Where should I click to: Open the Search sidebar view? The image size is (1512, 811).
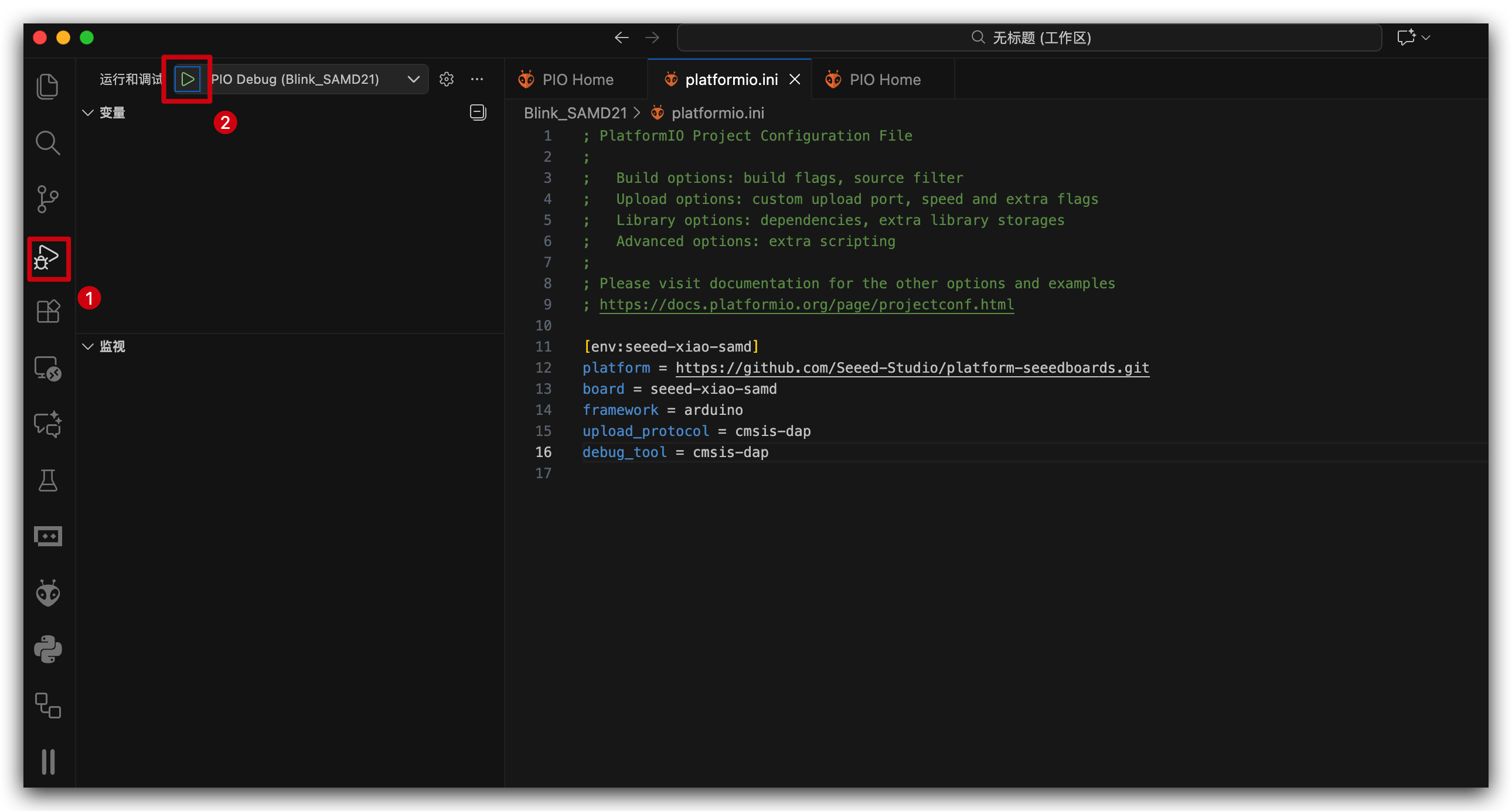(x=47, y=143)
